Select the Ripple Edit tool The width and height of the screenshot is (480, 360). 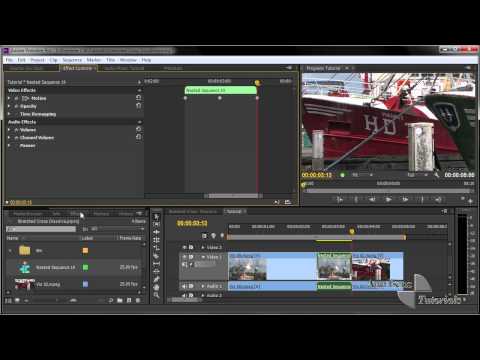156,232
